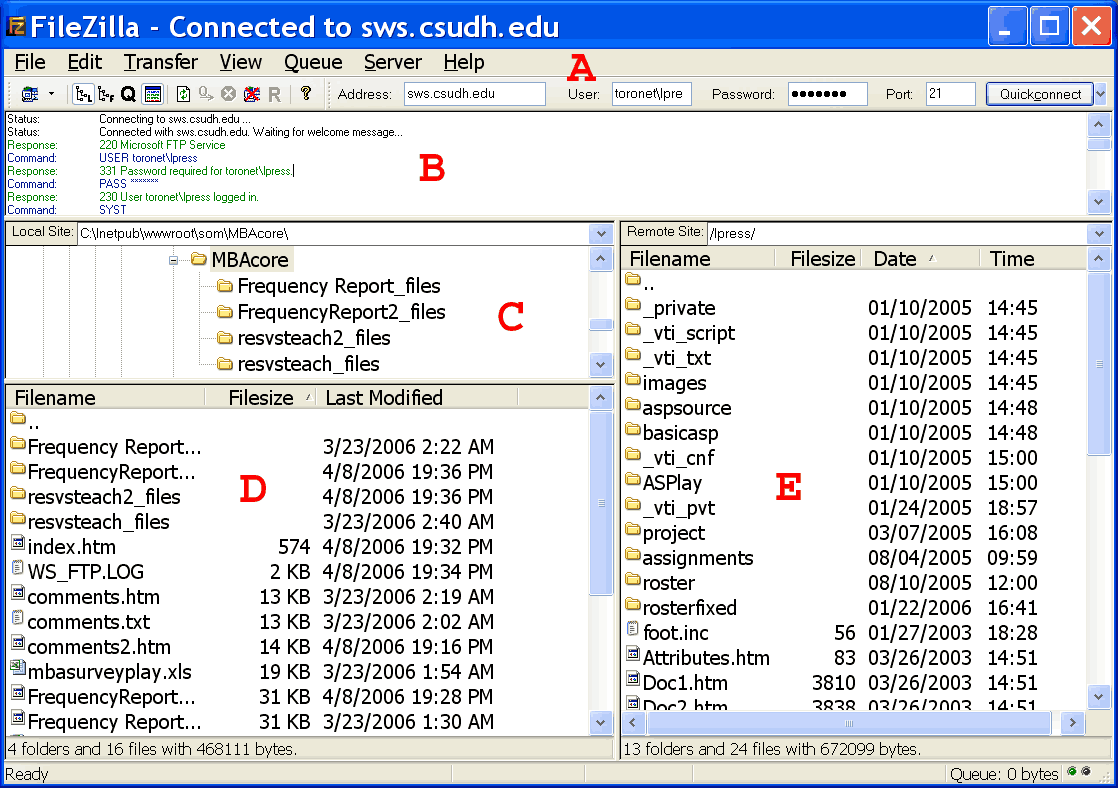Click the file icon beside 'mbasurveyplay.xls'
This screenshot has width=1118, height=788.
coord(18,669)
